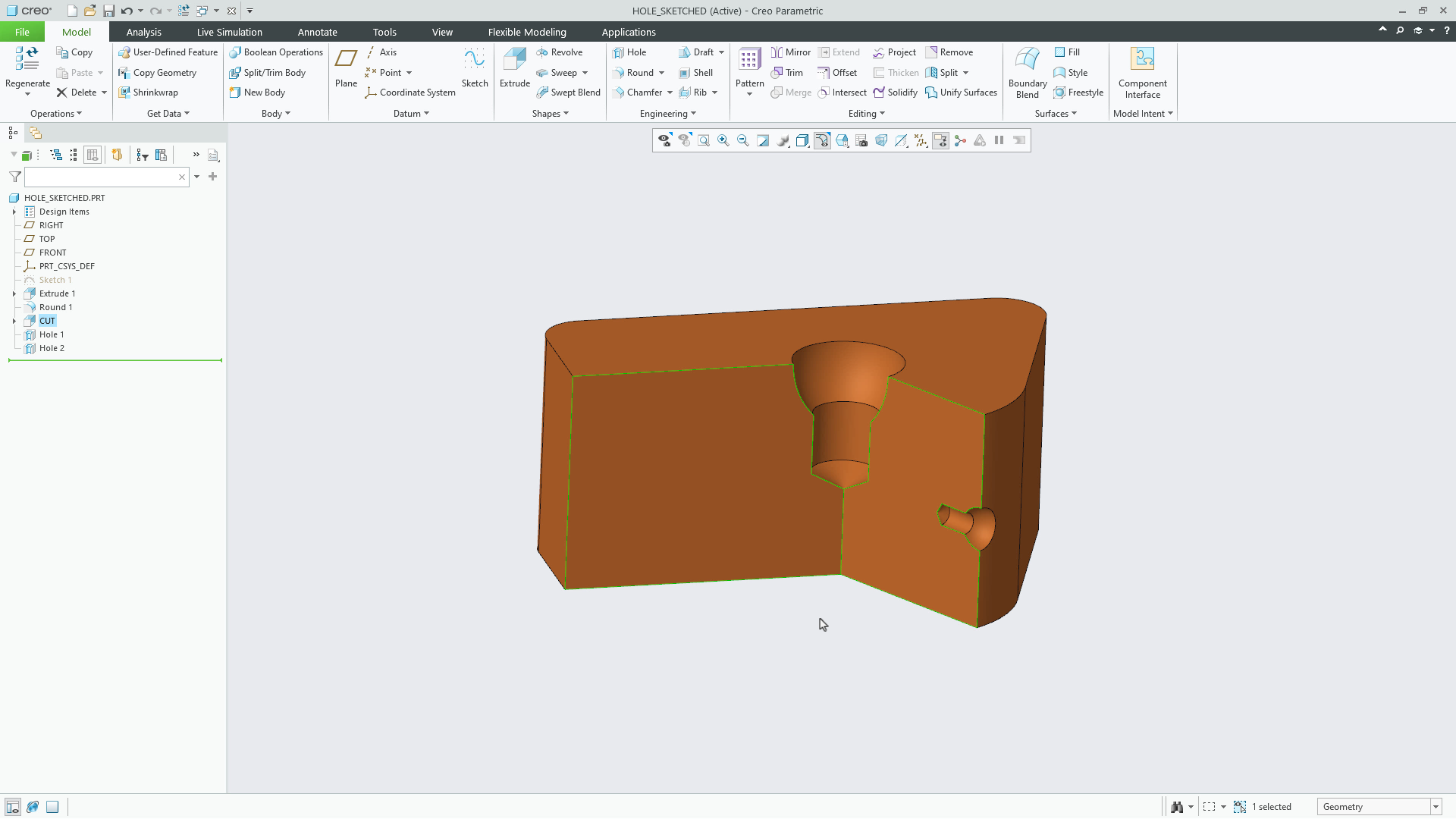
Task: Select Round 1 in the model tree
Action: pyautogui.click(x=55, y=307)
